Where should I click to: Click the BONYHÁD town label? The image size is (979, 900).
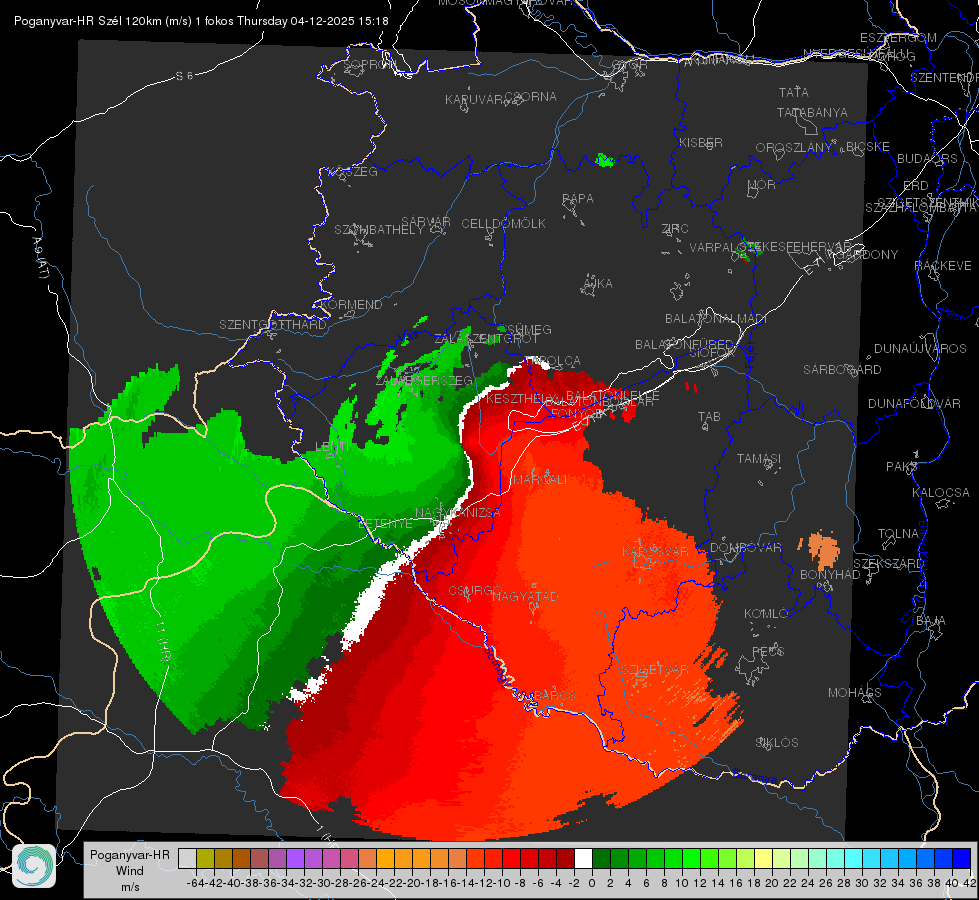click(x=830, y=575)
